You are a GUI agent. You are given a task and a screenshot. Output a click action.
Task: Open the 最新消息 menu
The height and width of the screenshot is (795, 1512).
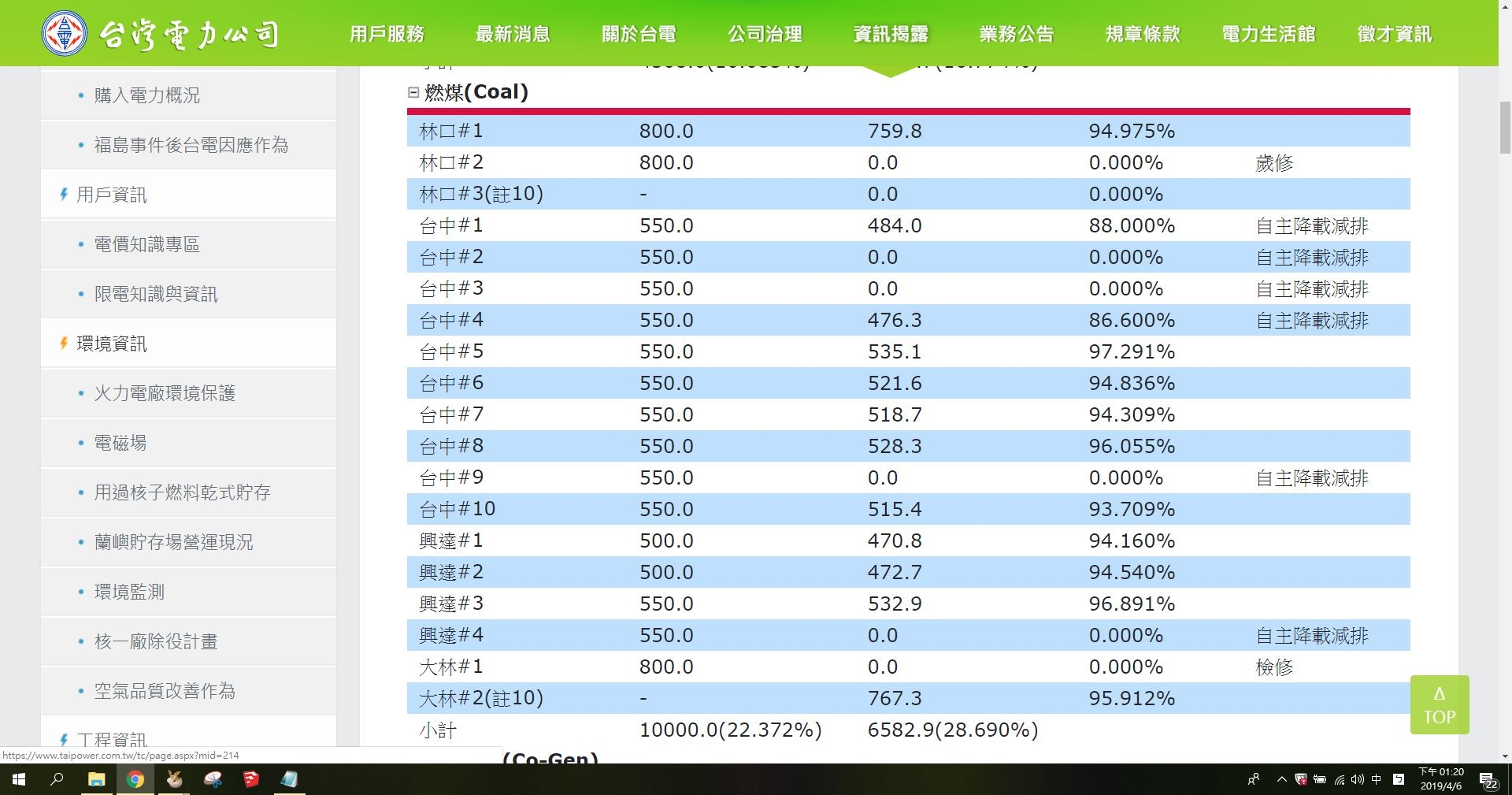pyautogui.click(x=513, y=34)
